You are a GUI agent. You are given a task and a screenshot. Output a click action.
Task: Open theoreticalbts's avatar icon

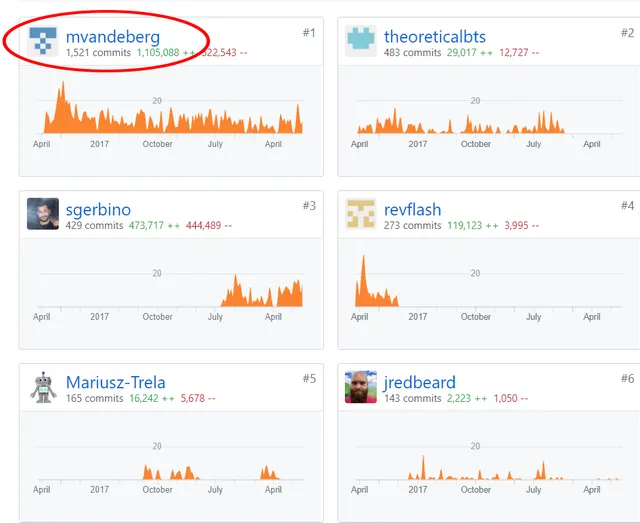[361, 41]
